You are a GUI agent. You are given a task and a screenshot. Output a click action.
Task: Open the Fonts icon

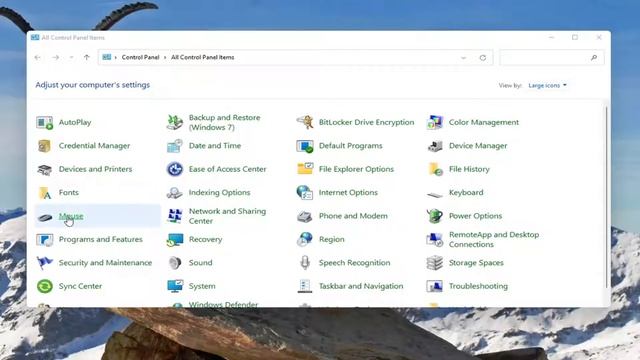(44, 193)
